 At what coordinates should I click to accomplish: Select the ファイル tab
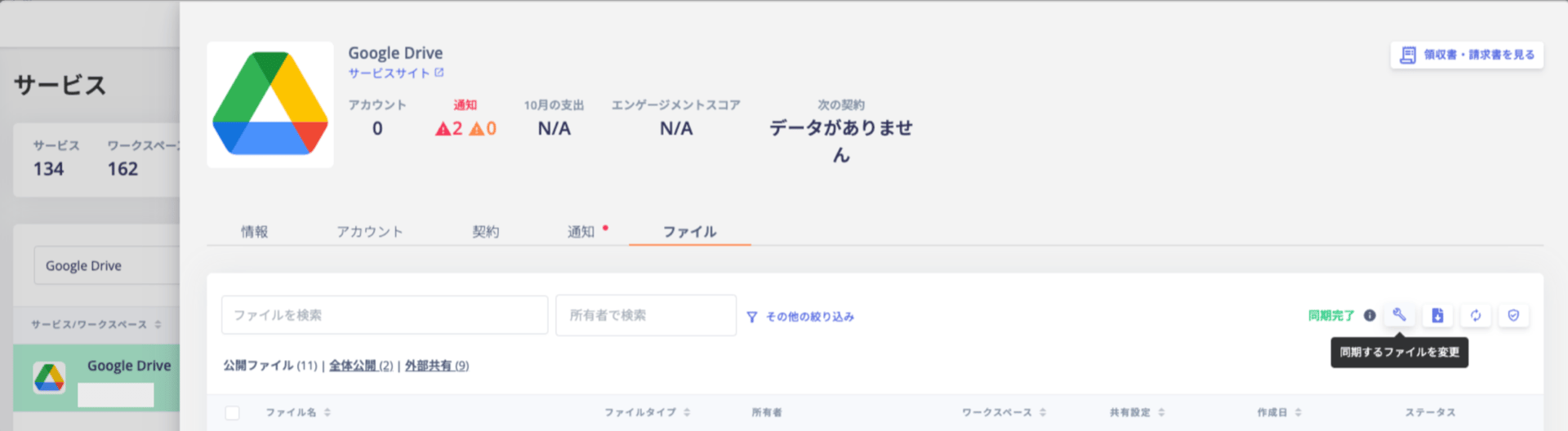point(689,232)
